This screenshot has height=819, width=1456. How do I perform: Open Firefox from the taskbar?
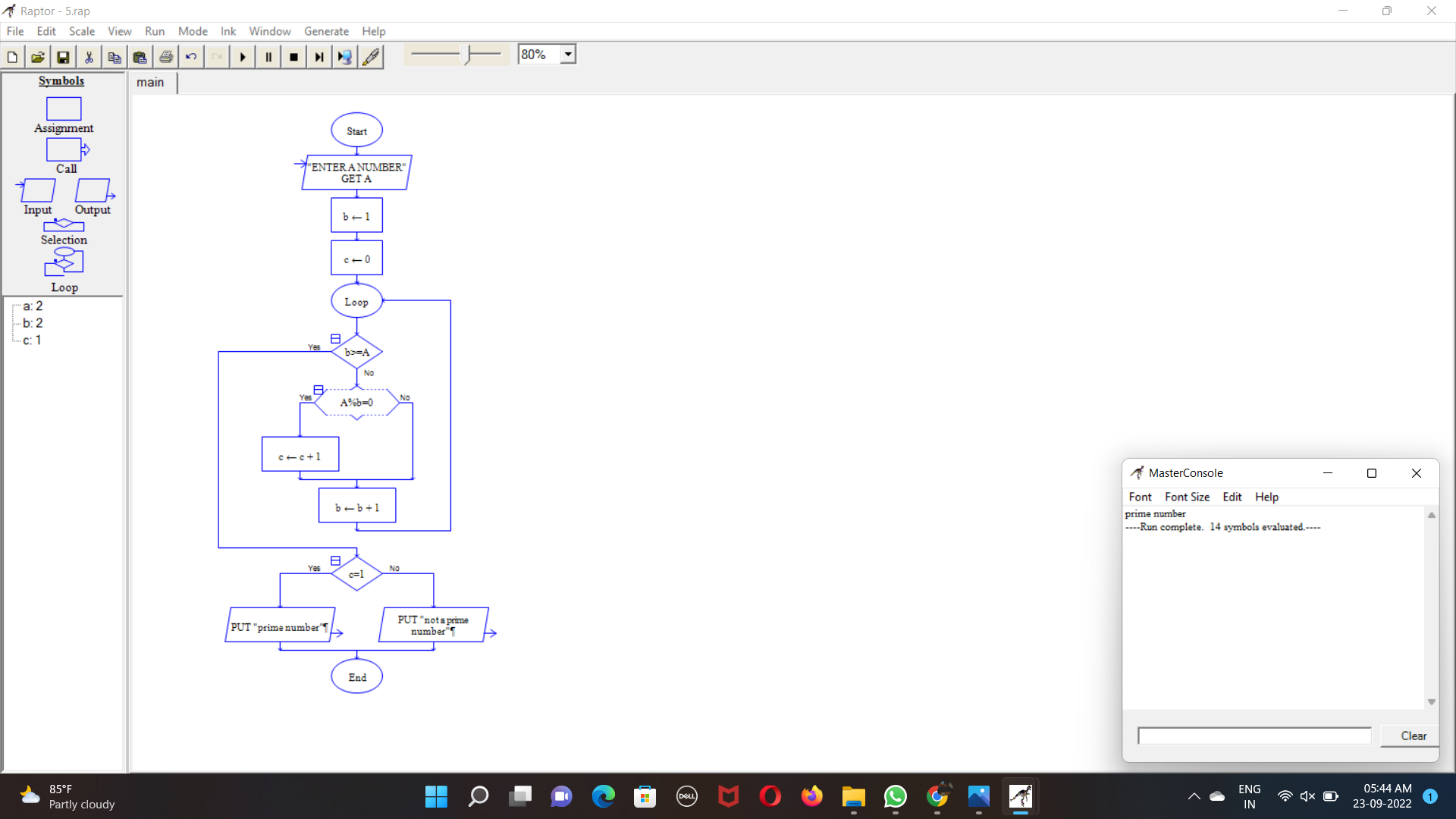click(811, 796)
